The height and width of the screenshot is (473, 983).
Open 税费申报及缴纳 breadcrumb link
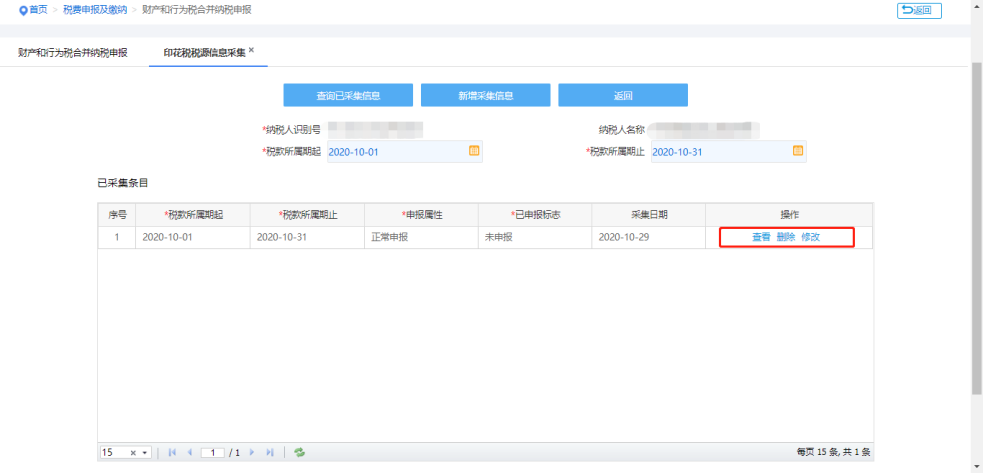point(94,10)
